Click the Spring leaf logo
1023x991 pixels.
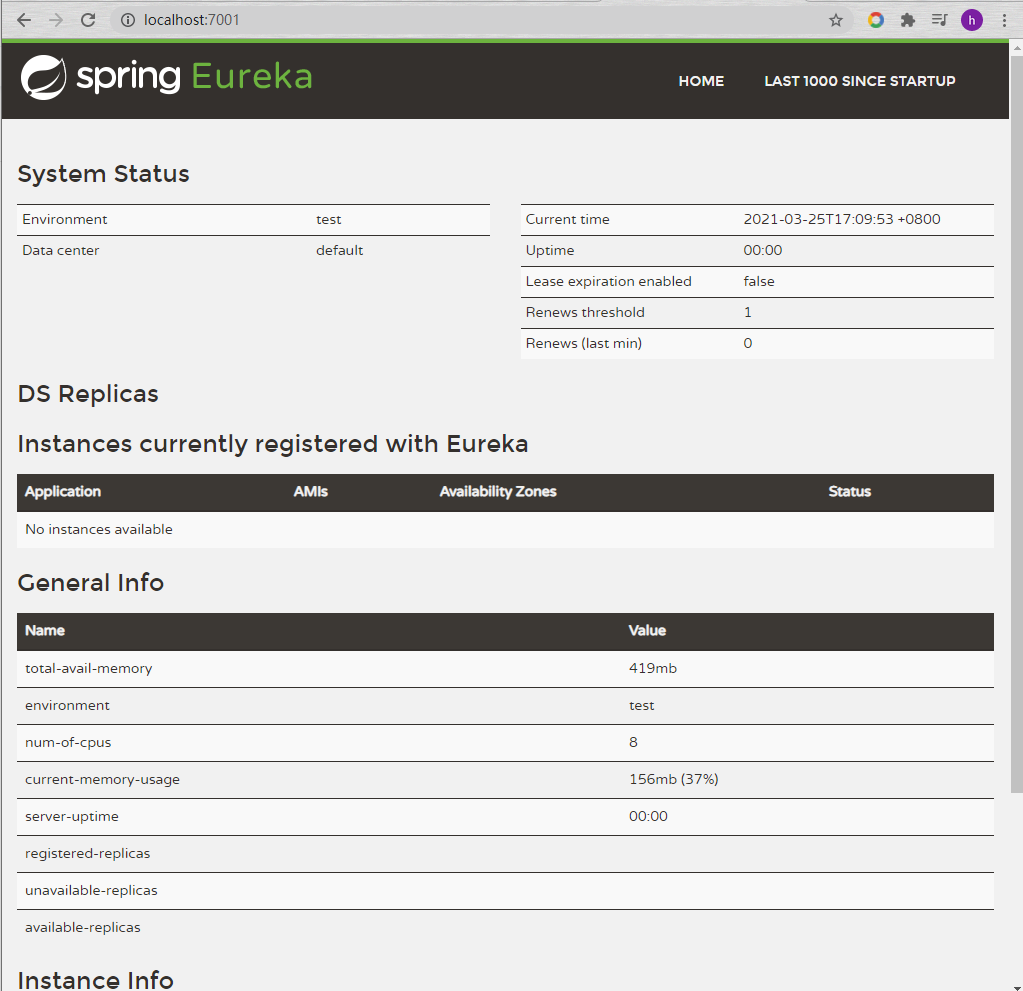point(43,78)
